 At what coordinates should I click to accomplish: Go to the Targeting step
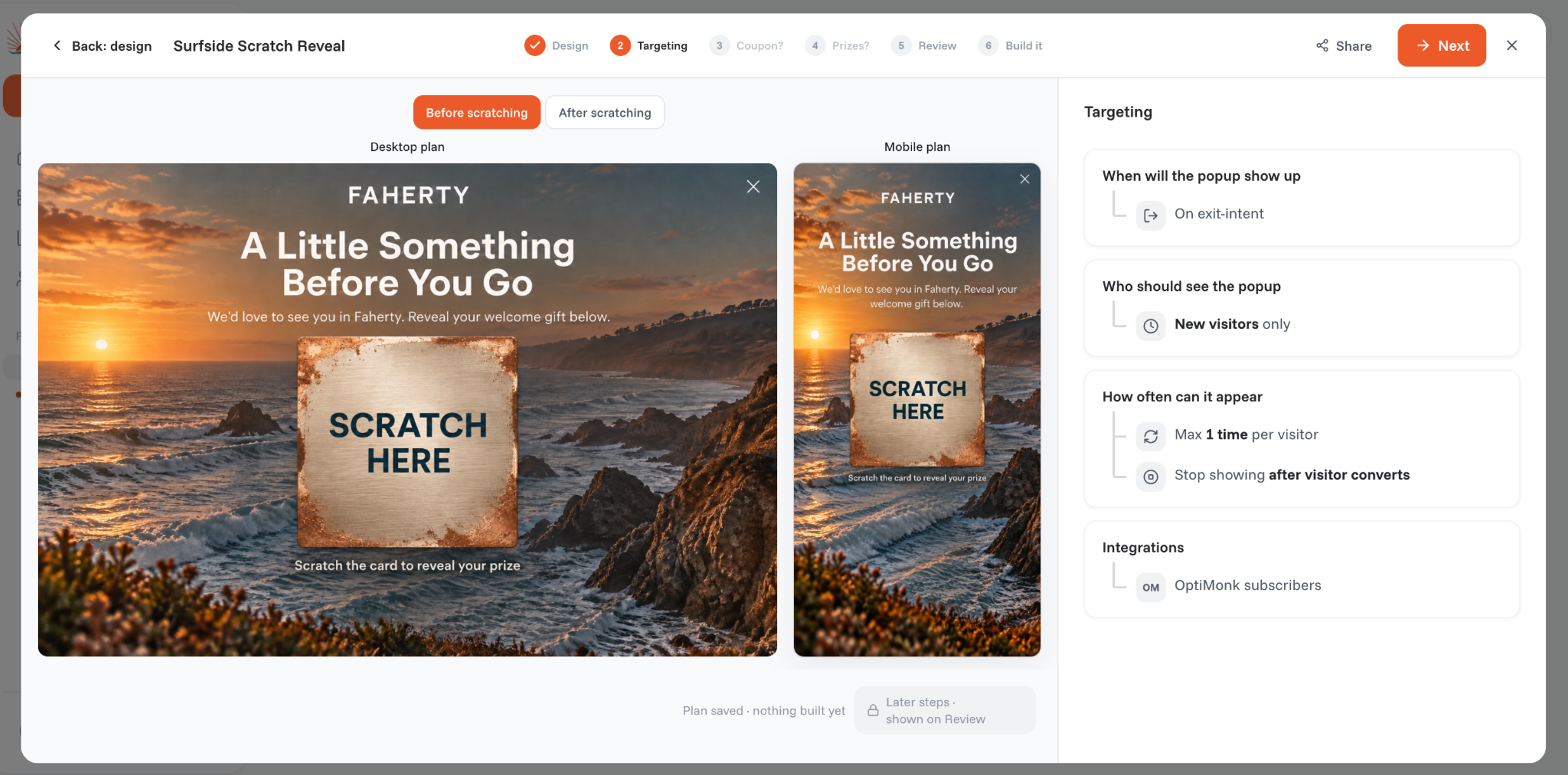point(648,46)
